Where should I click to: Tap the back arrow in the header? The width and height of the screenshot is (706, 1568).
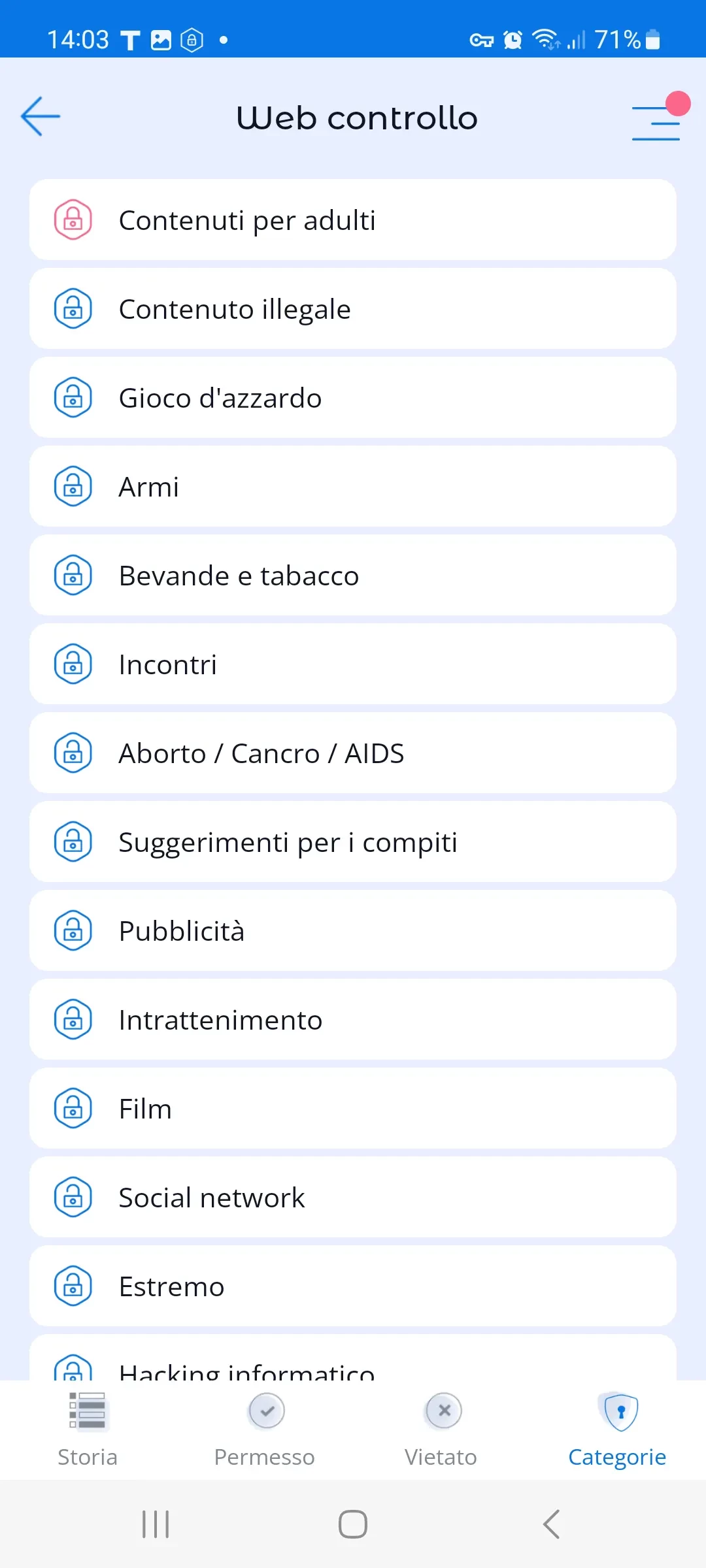41,117
